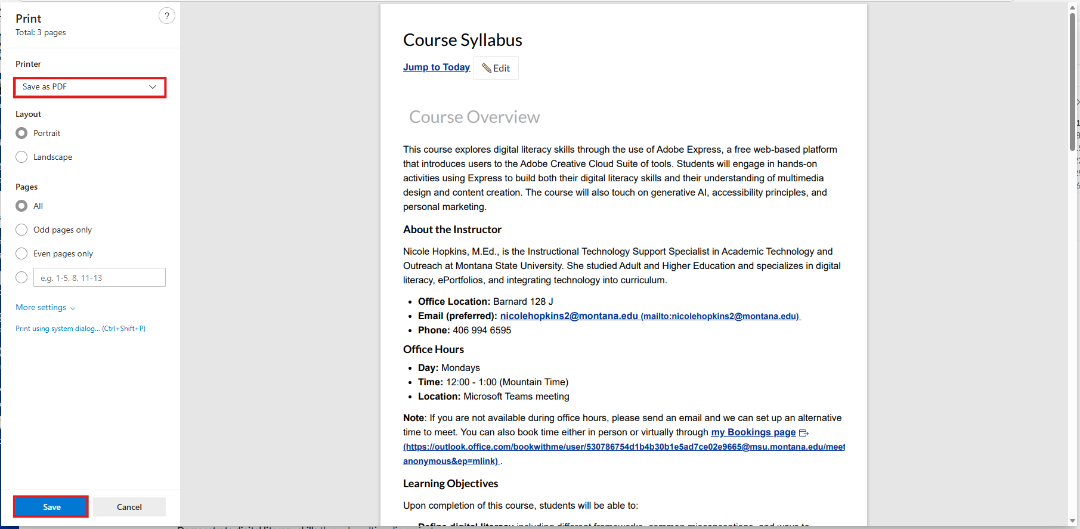The image size is (1080, 529).
Task: Click the Save button
Action: click(x=52, y=507)
